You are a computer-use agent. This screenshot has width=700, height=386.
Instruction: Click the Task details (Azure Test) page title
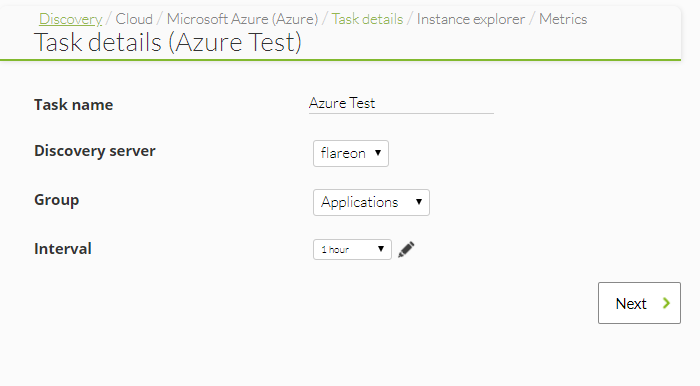click(x=168, y=43)
